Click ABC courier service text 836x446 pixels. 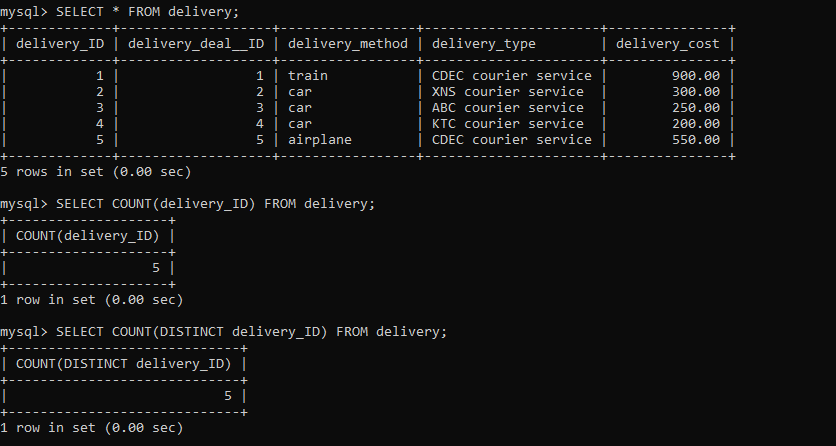point(508,108)
